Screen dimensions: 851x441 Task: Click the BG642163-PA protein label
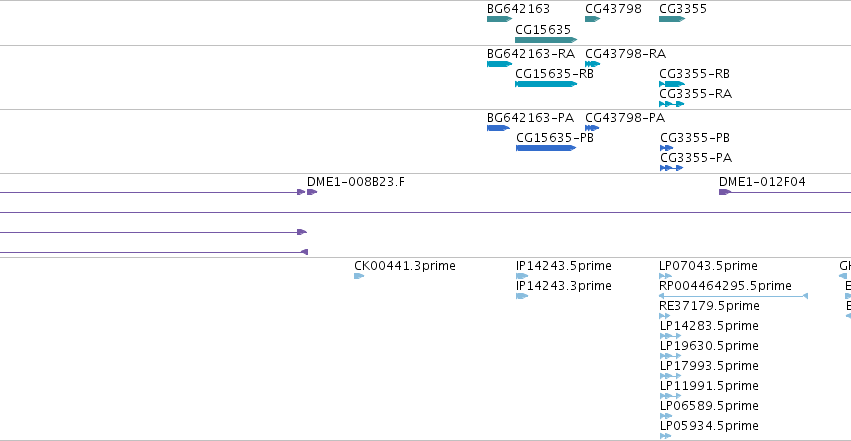(x=530, y=118)
